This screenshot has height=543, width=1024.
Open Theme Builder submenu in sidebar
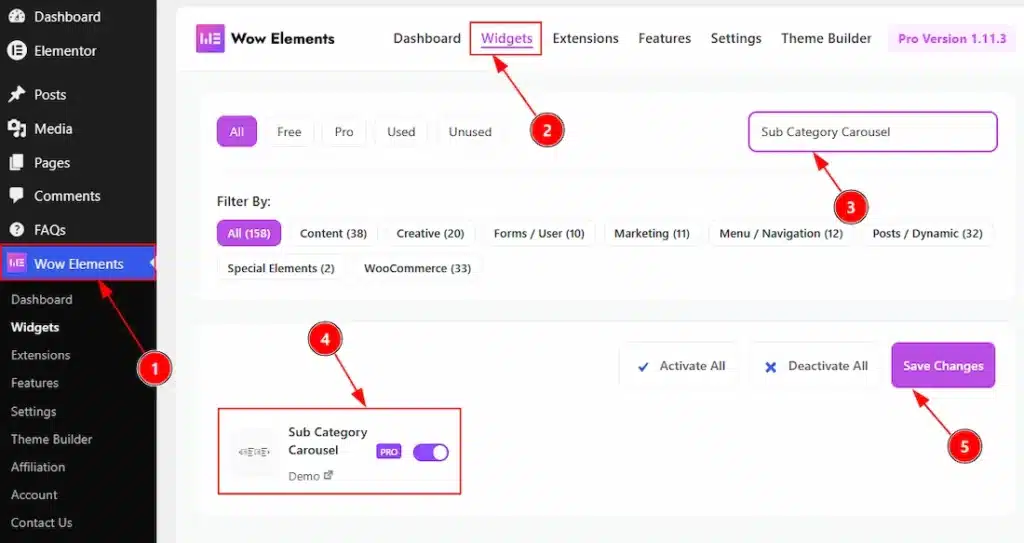[52, 439]
